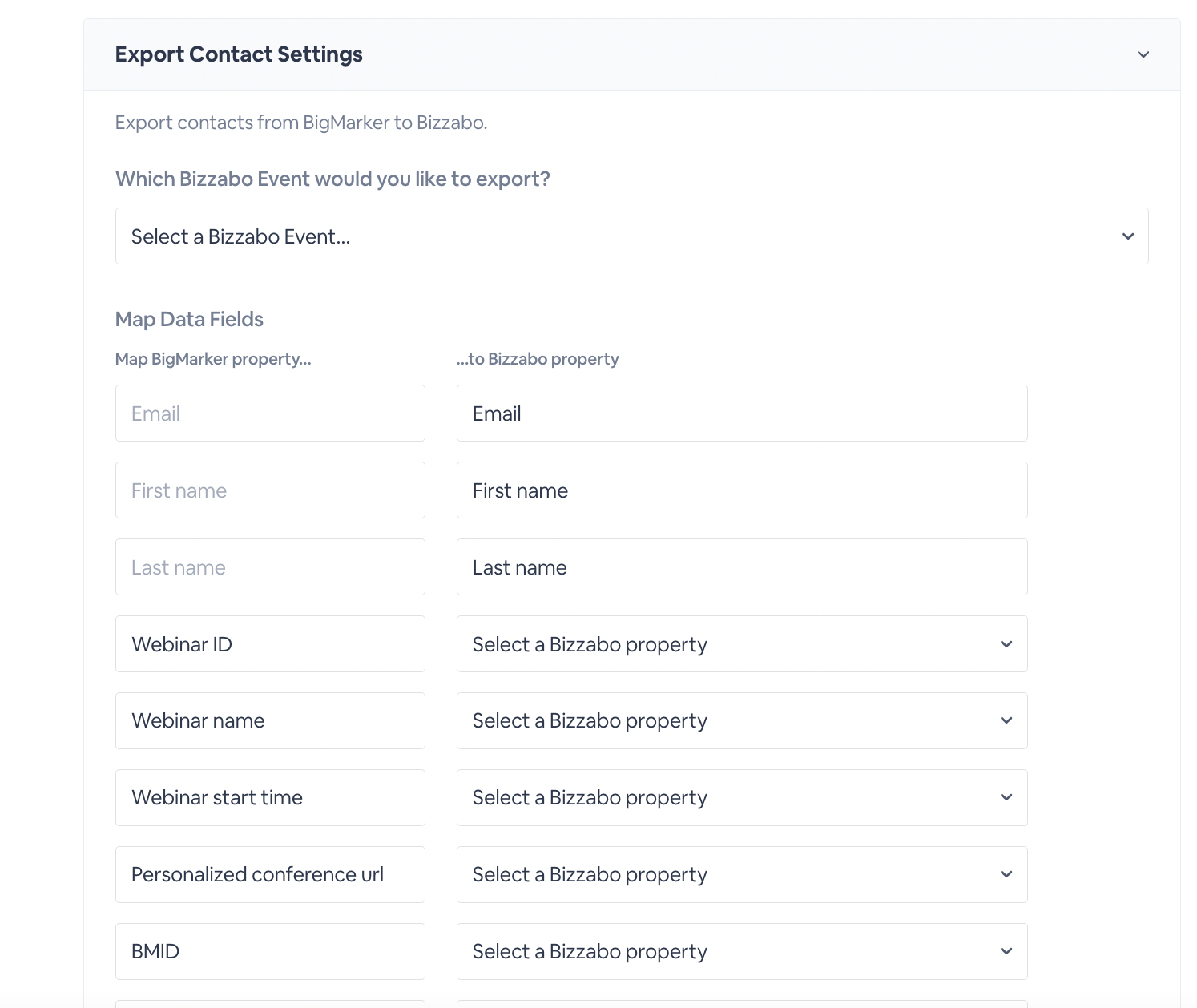Open Bizzabo property dropdown for Webinar start time
The height and width of the screenshot is (1008, 1197).
click(742, 798)
